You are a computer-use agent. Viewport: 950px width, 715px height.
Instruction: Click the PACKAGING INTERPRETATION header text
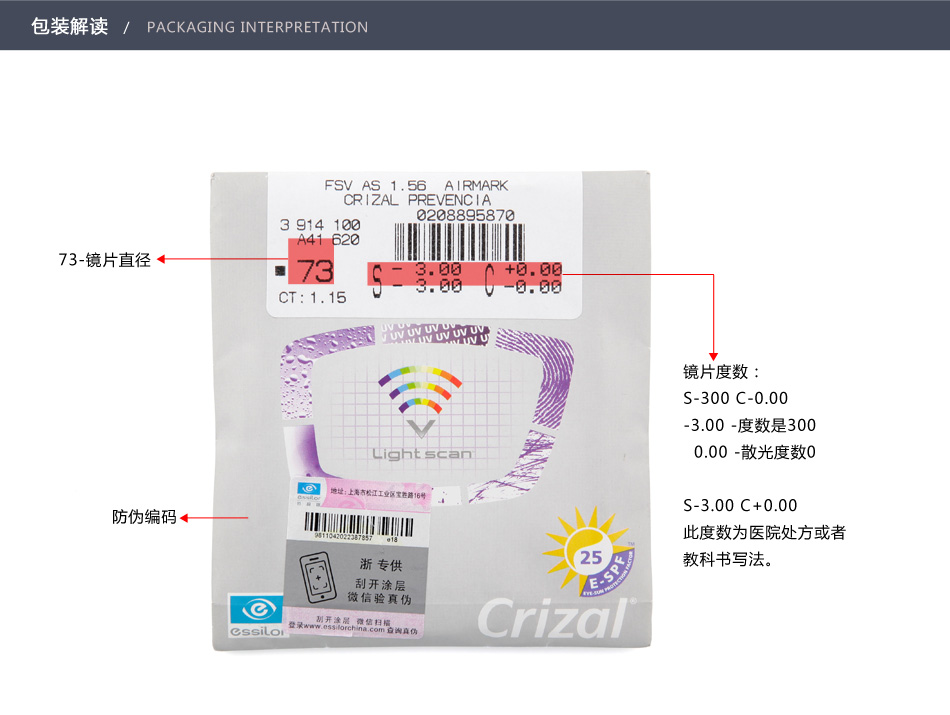point(257,27)
